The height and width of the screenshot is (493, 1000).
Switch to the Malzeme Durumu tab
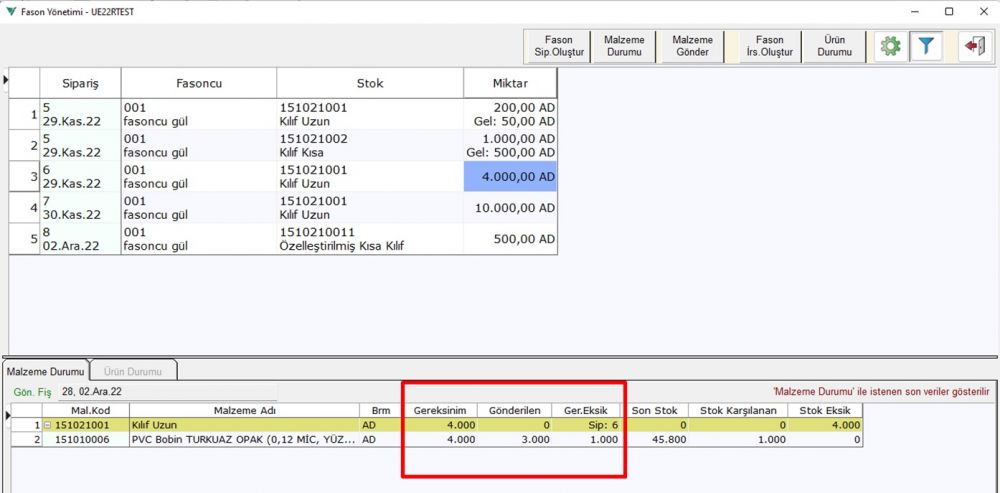(46, 370)
